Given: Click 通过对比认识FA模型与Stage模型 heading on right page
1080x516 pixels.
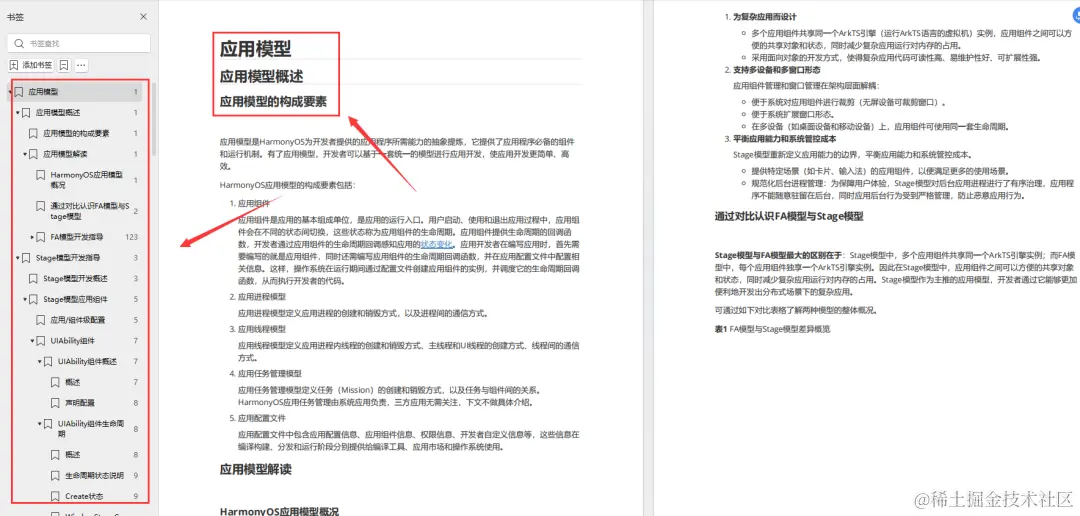Looking at the screenshot, I should pos(789,216).
